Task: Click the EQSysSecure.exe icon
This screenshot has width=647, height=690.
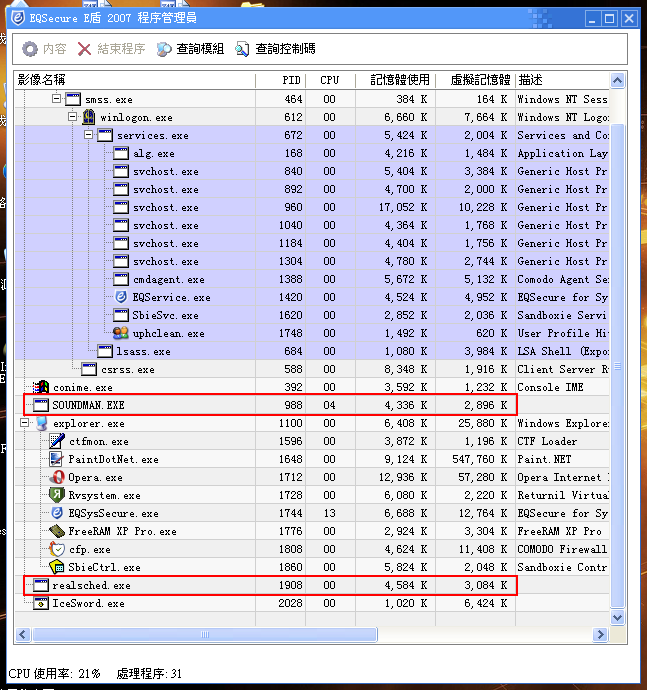Action: click(x=57, y=513)
